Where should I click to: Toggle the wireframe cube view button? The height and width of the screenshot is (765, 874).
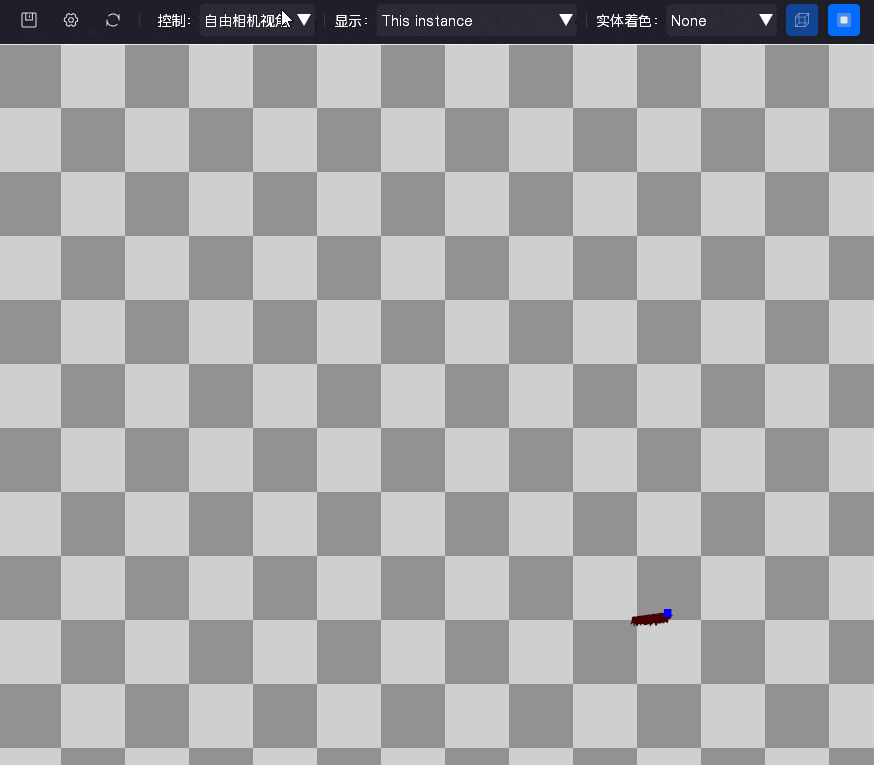(x=802, y=20)
